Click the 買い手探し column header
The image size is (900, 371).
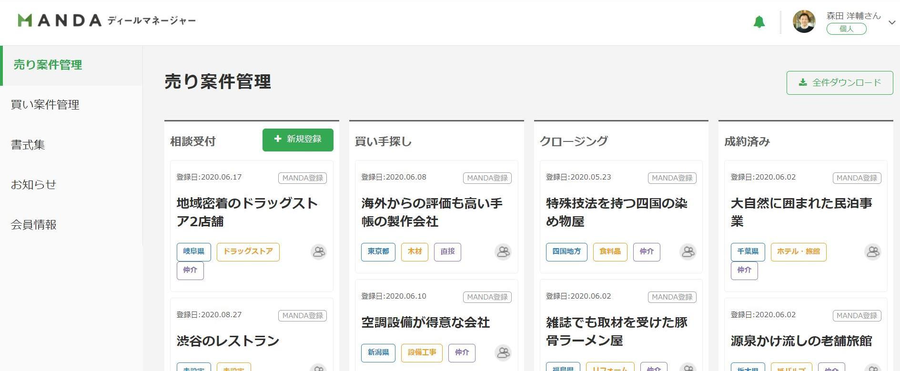(383, 141)
